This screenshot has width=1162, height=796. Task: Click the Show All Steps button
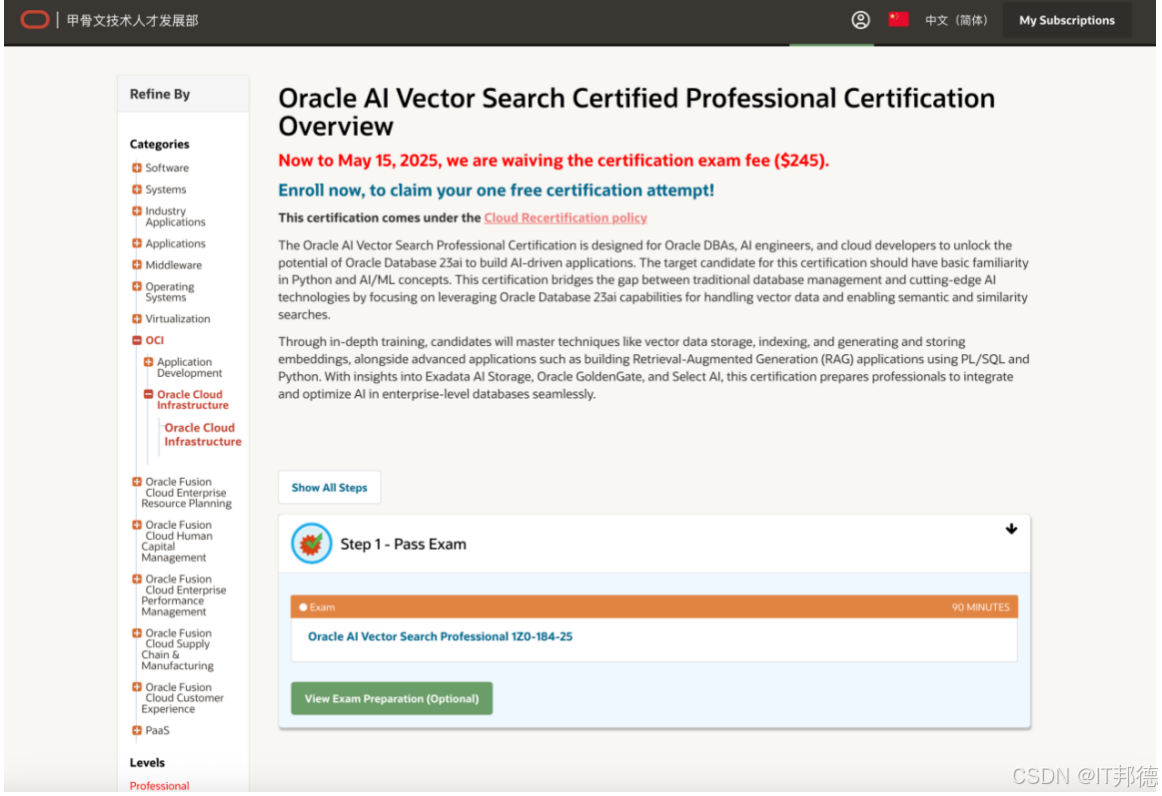[329, 488]
